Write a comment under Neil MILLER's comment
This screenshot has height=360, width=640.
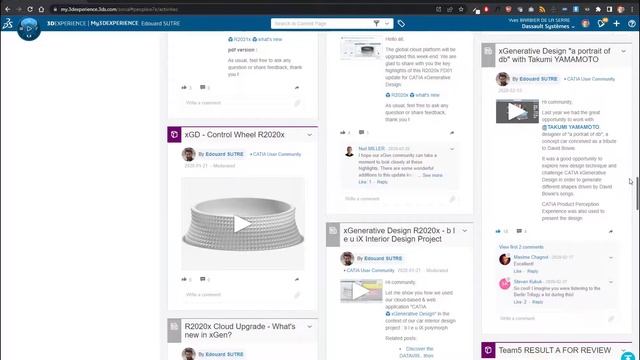point(399,199)
